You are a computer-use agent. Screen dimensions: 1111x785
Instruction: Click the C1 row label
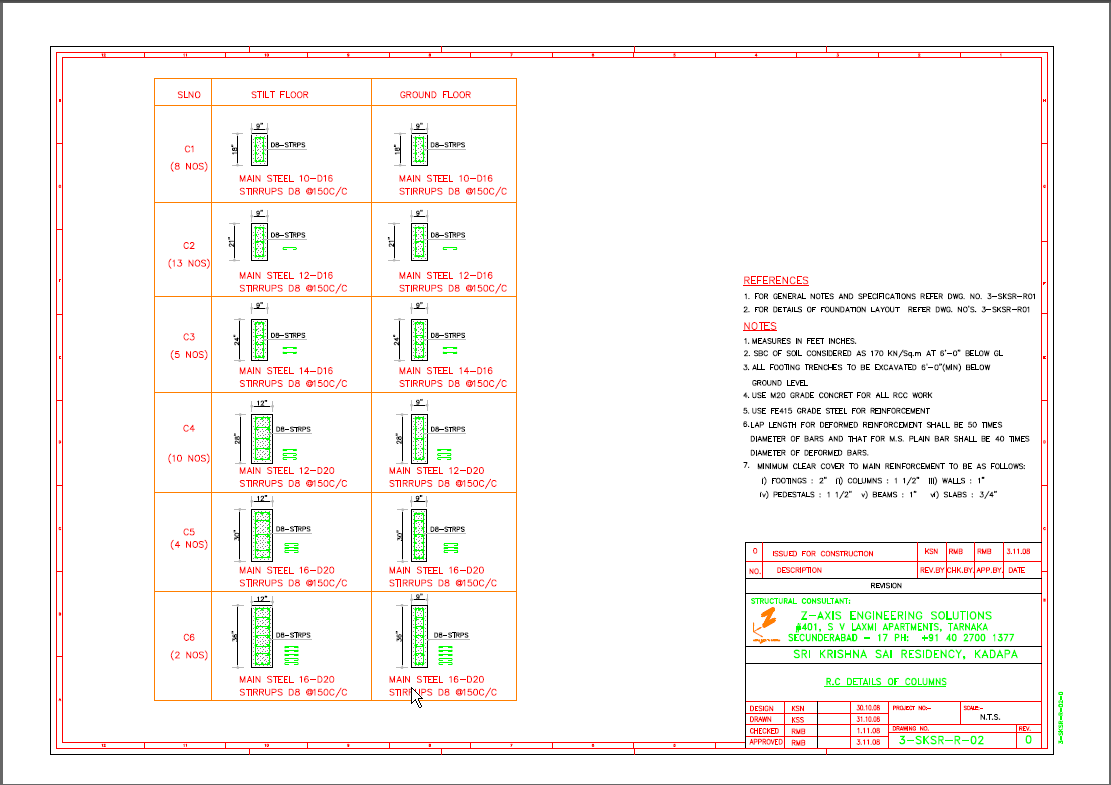(x=189, y=149)
